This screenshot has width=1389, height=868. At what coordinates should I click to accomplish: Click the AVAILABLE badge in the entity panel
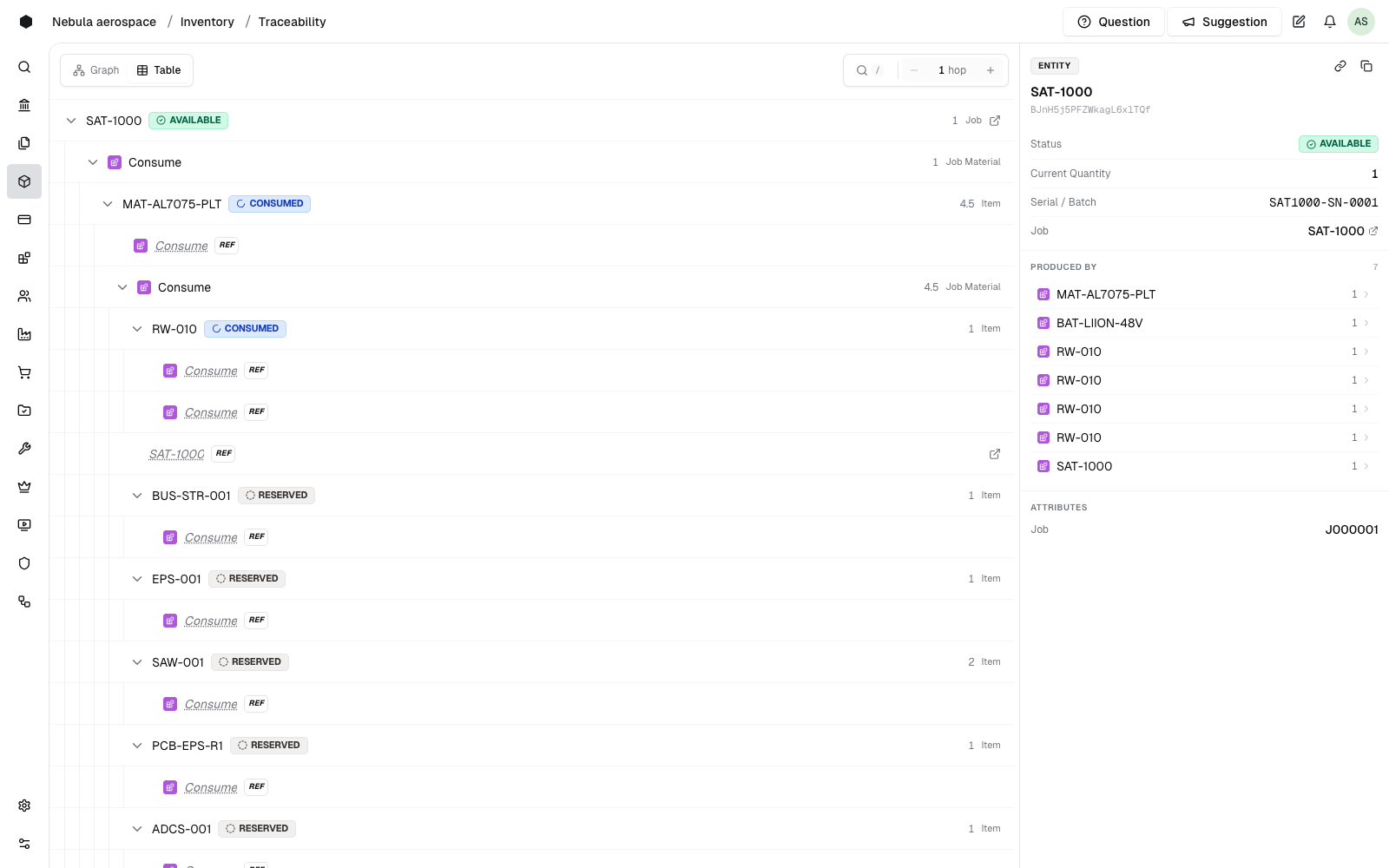[1339, 144]
